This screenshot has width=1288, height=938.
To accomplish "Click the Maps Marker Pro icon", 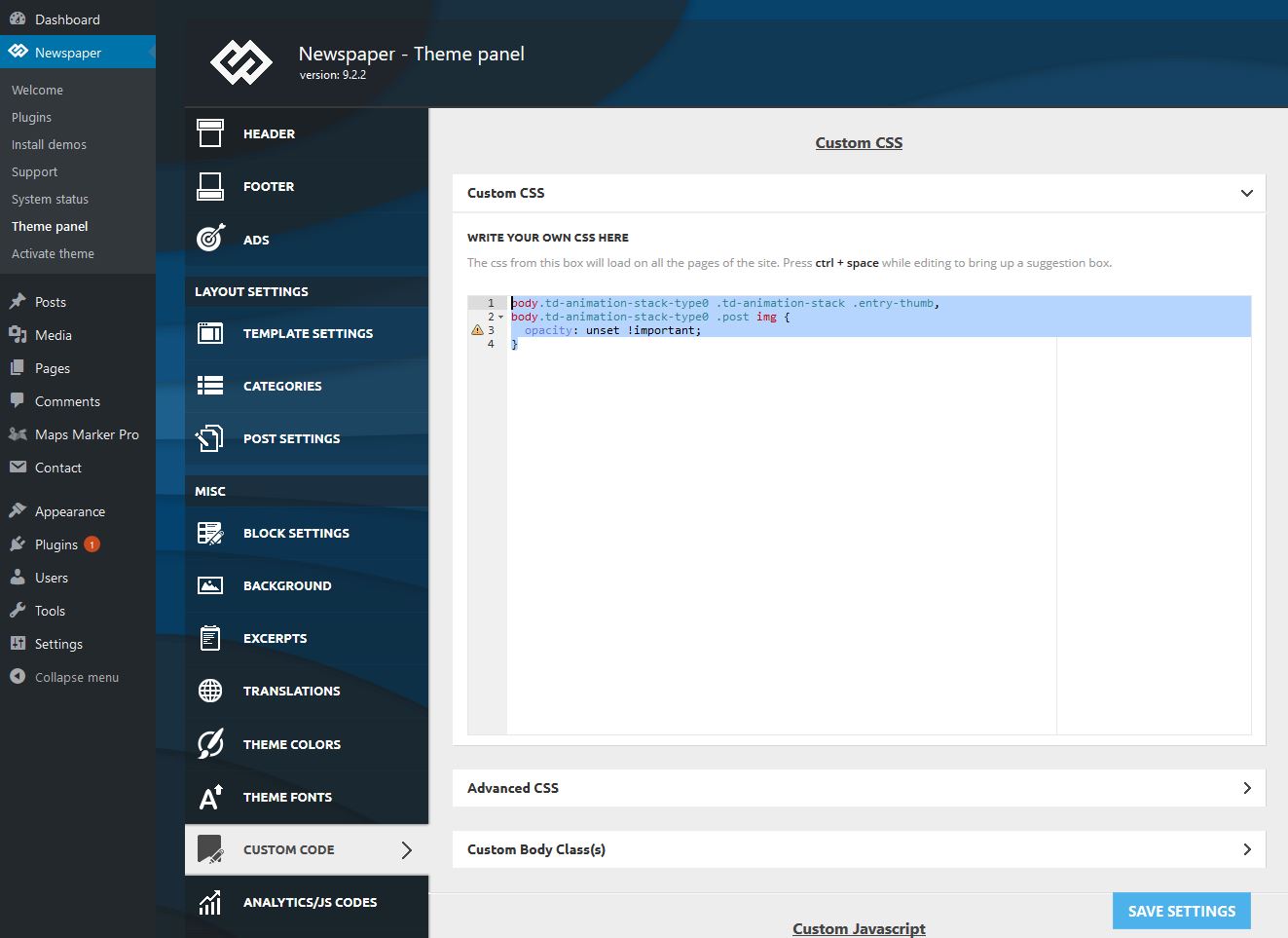I will 18,434.
